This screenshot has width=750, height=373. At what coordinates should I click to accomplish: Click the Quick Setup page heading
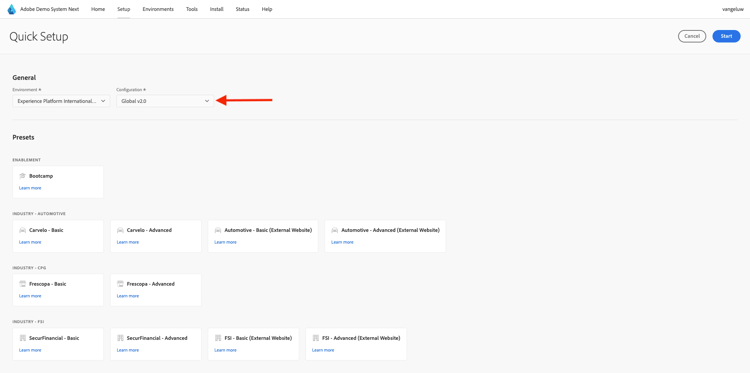point(39,37)
